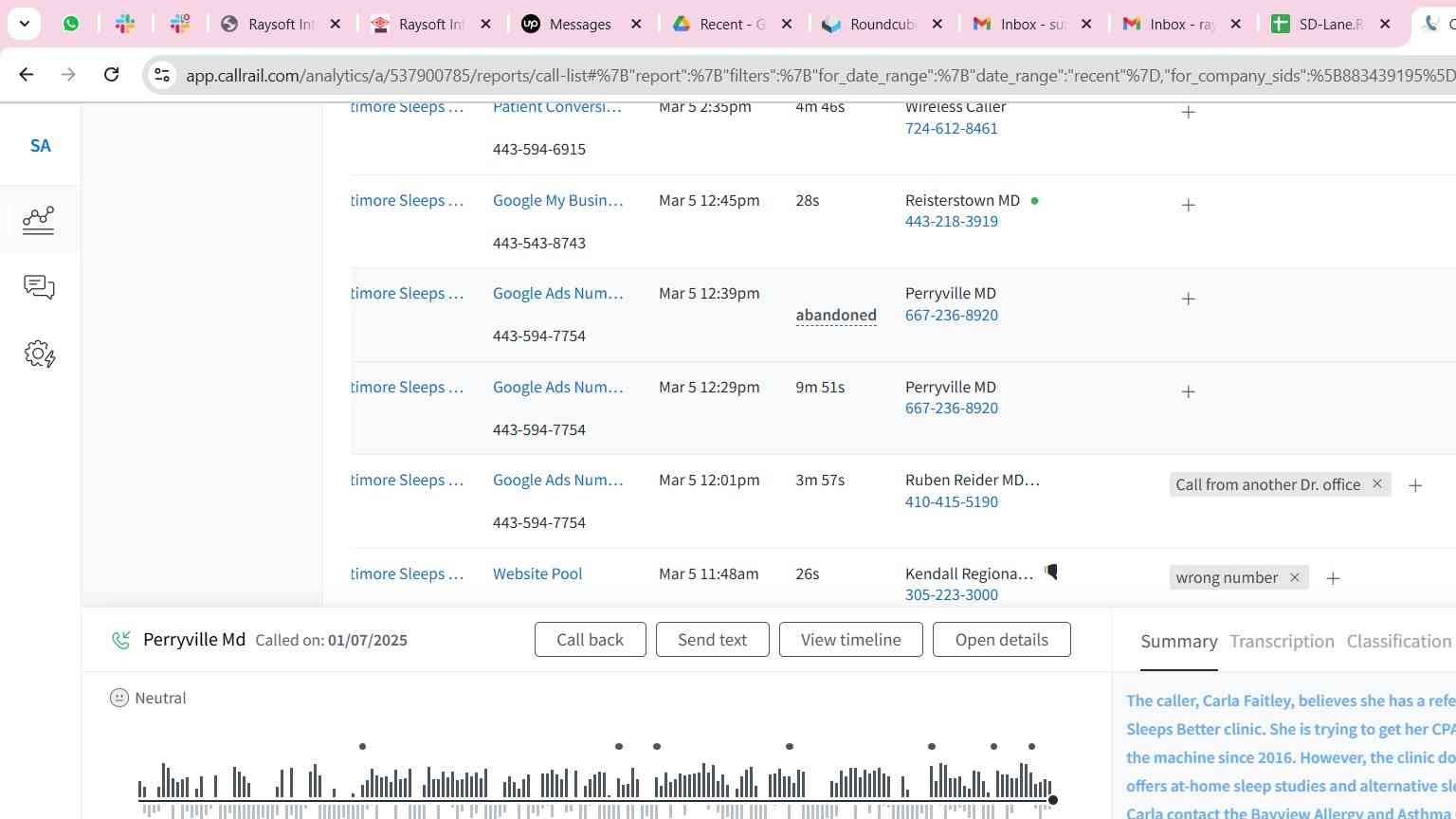The image size is (1456, 819).
Task: Click the call recording waveform to seek
Action: click(x=594, y=789)
